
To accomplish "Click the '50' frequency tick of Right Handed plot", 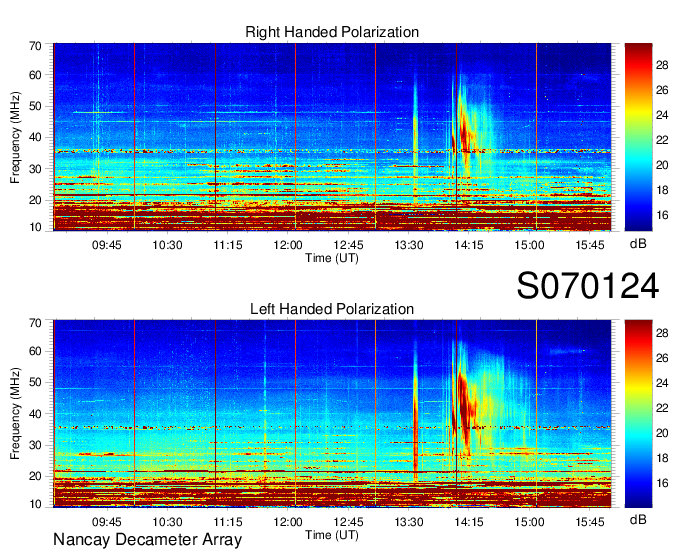I will (x=35, y=106).
